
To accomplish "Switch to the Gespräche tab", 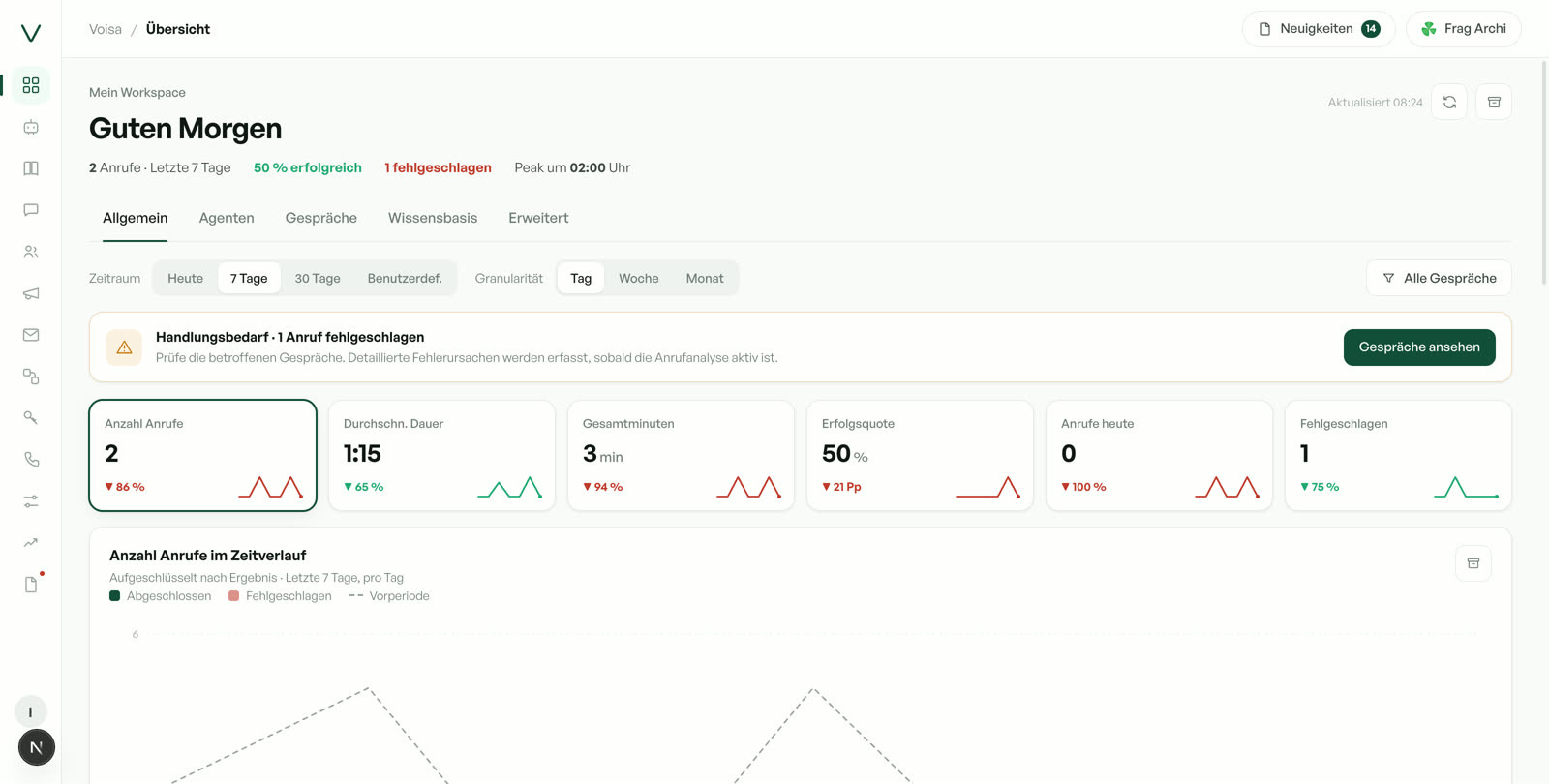I will pos(321,218).
